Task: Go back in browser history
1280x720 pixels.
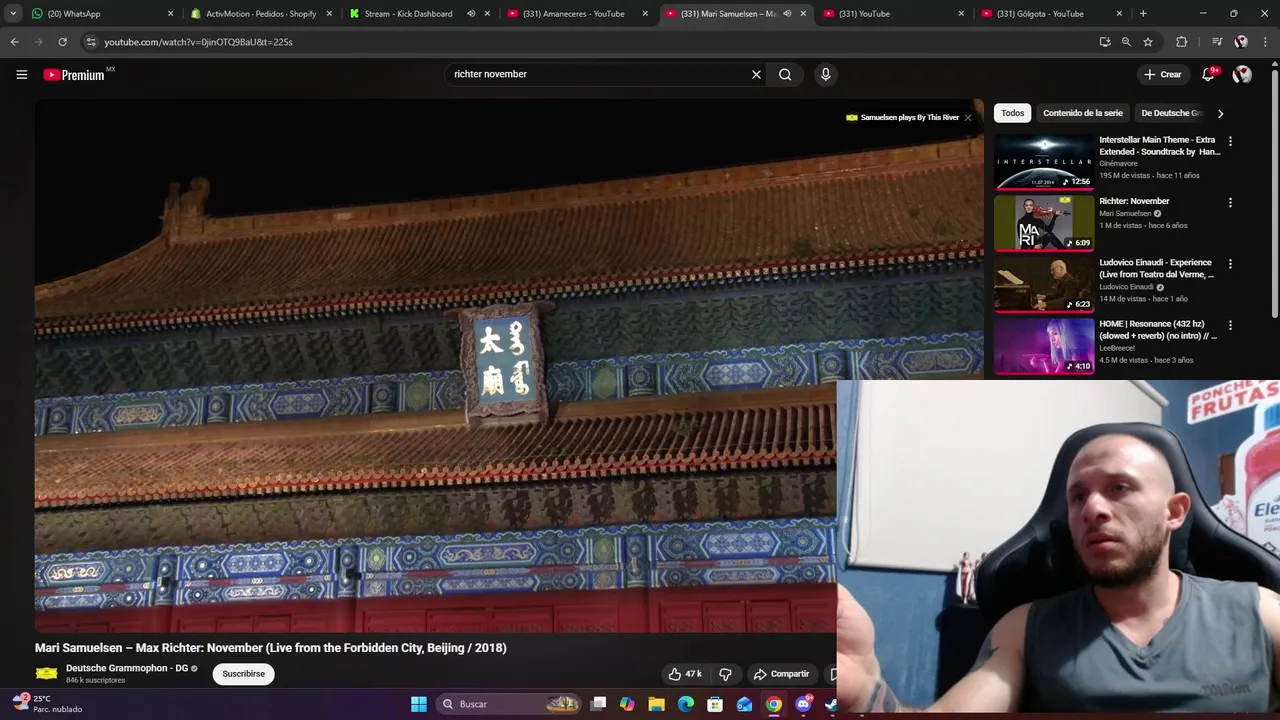Action: point(14,42)
